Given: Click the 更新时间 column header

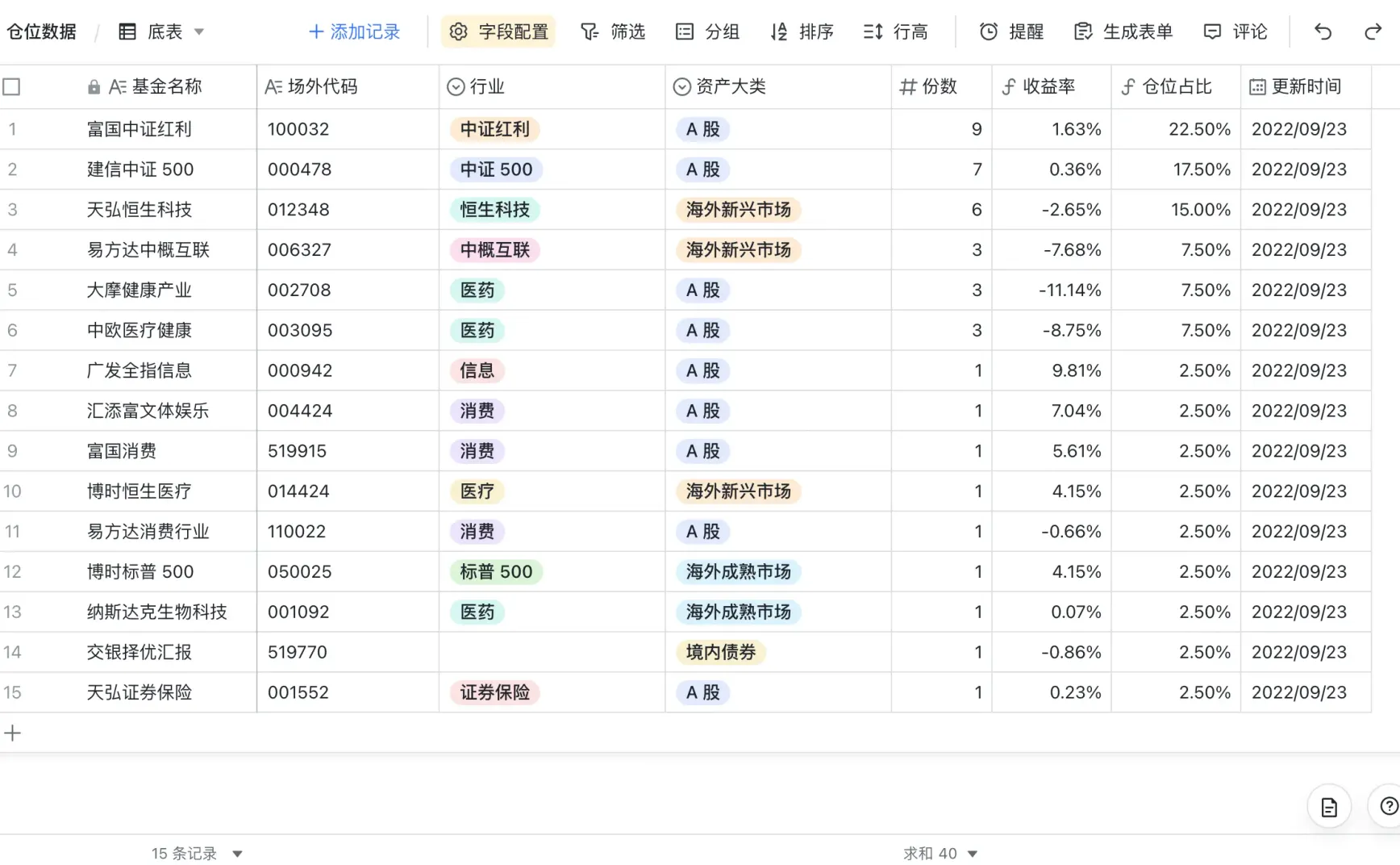Looking at the screenshot, I should (1306, 86).
